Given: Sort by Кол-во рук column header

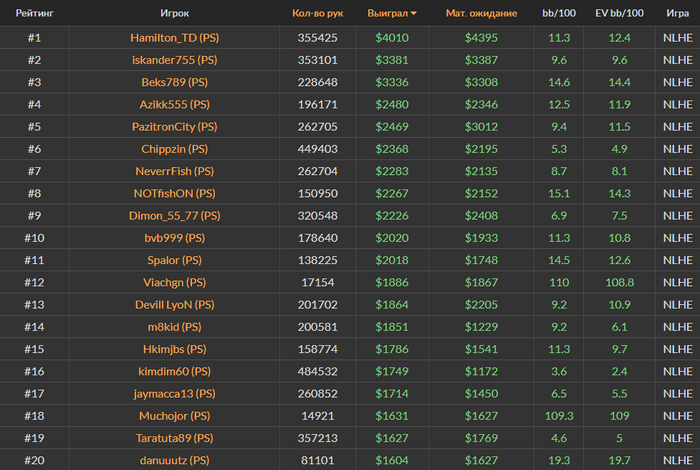Looking at the screenshot, I should click(317, 13).
